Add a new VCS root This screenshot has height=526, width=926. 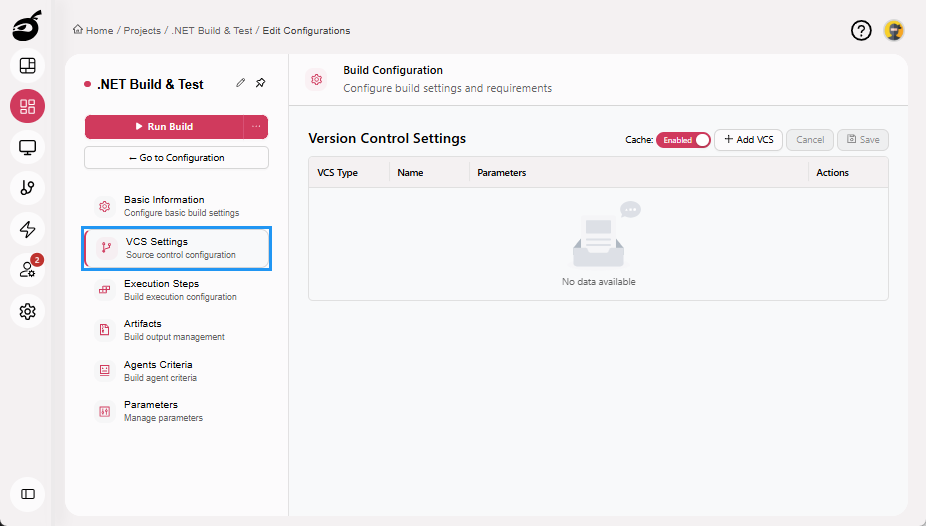[748, 140]
